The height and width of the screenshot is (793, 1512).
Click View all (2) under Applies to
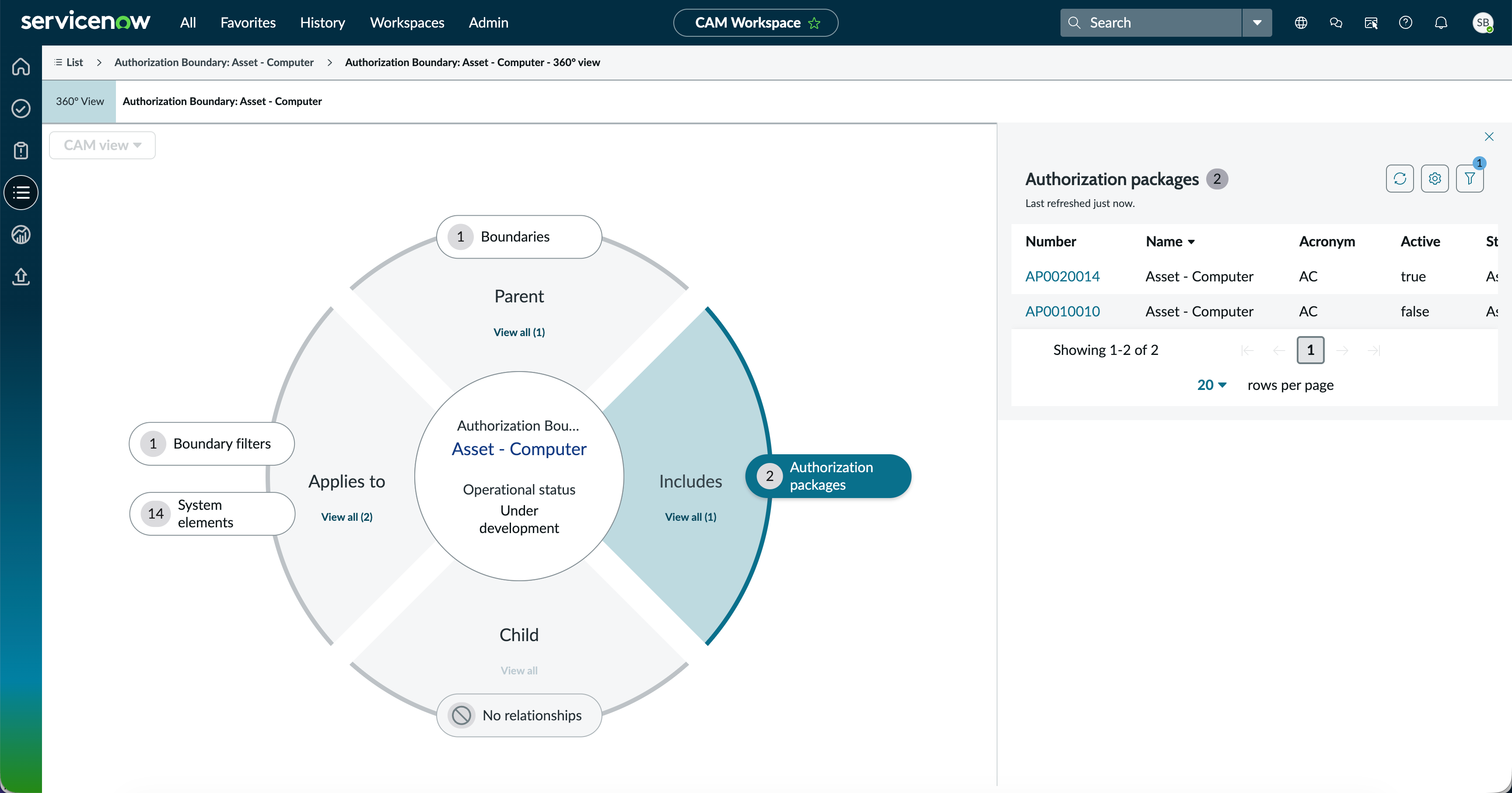[346, 517]
